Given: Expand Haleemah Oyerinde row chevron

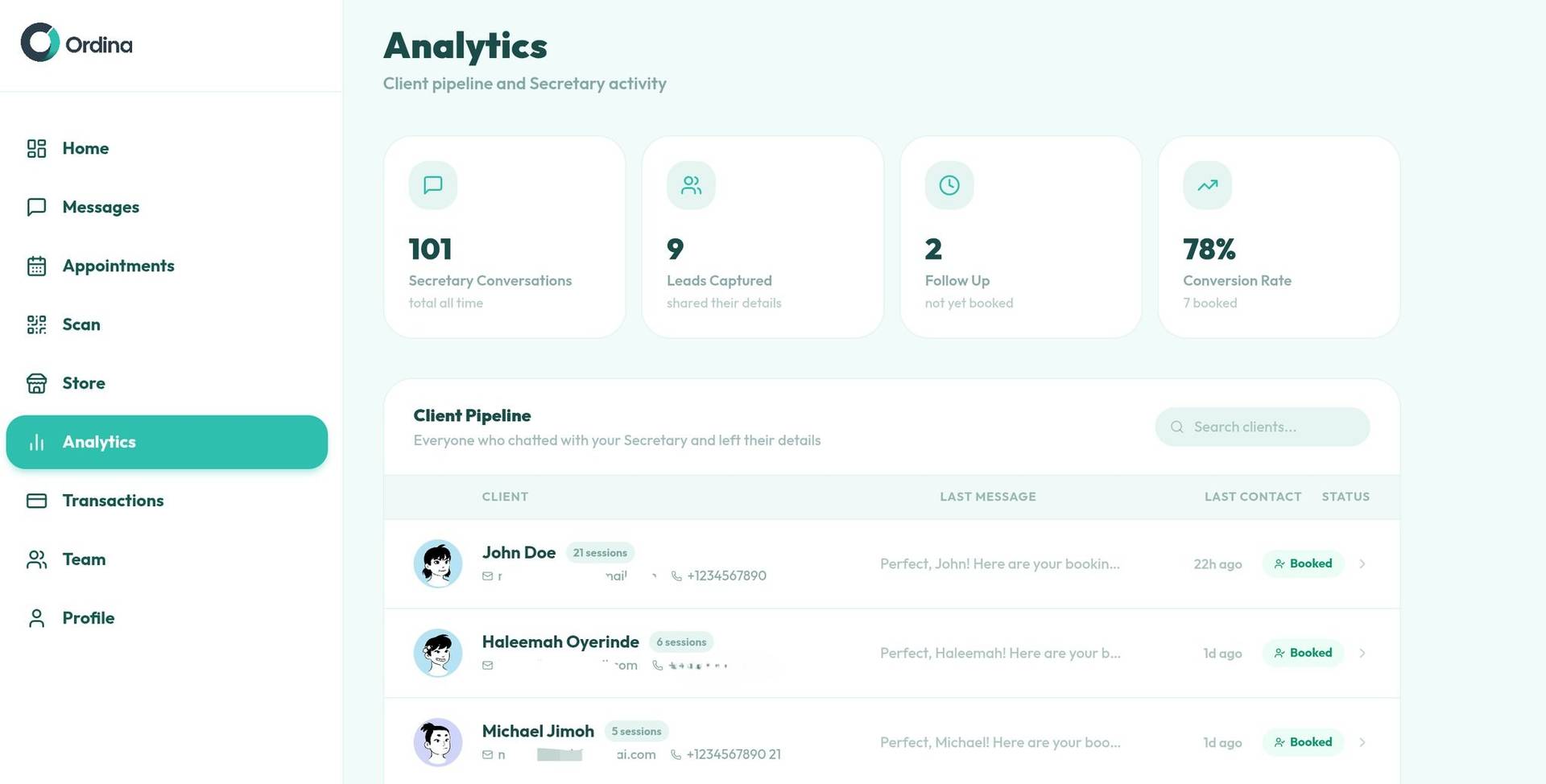Looking at the screenshot, I should click(x=1362, y=653).
